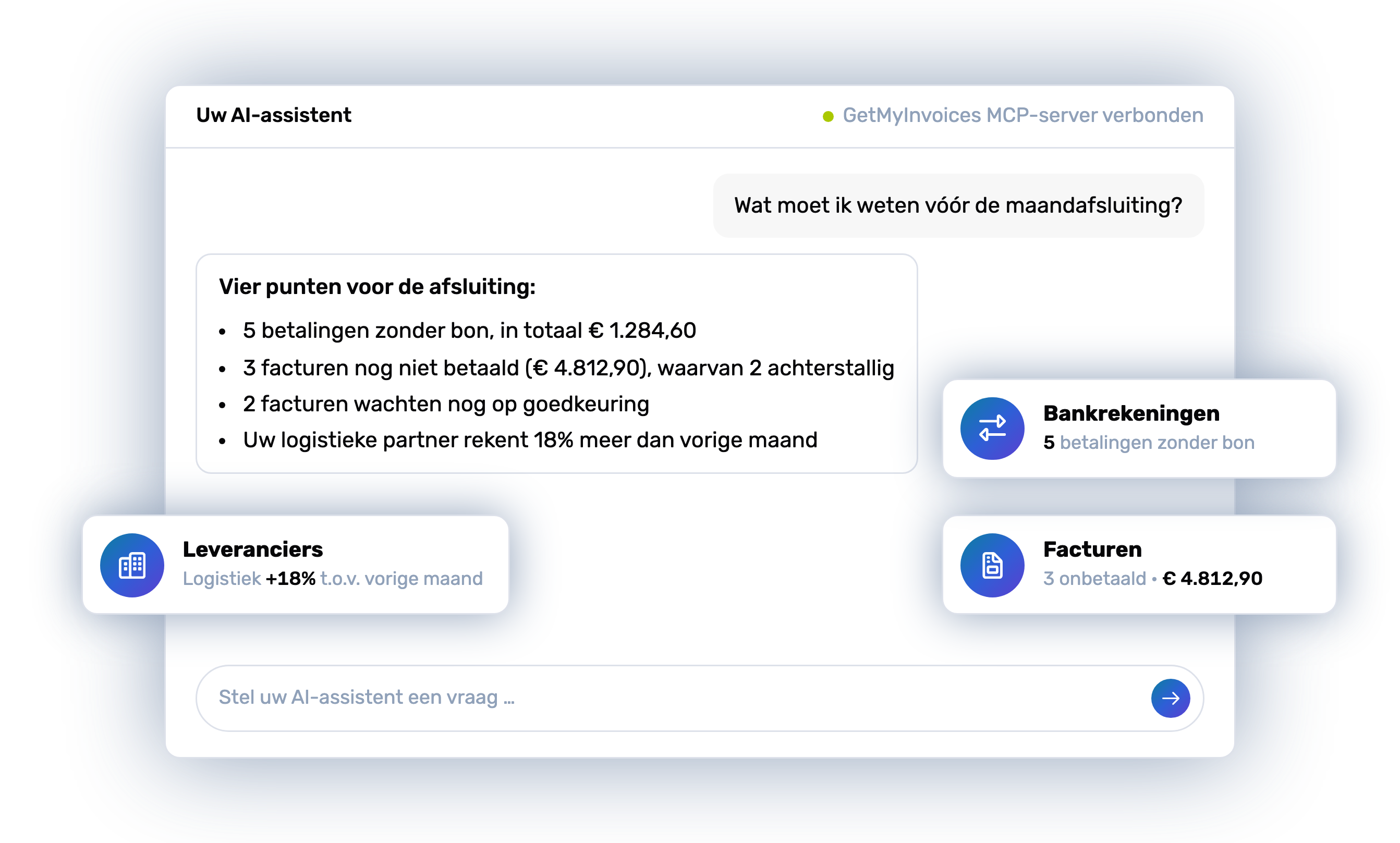This screenshot has width=1400, height=843.
Task: Click '3 onbetaald' in the Facturen card
Action: (1095, 579)
